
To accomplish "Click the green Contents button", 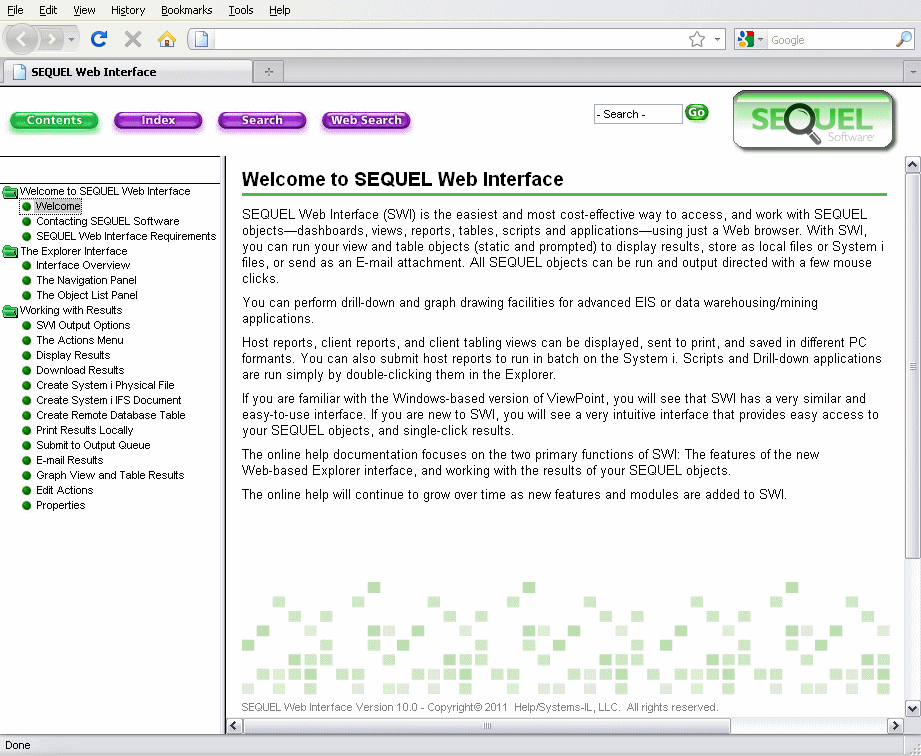I will point(54,120).
